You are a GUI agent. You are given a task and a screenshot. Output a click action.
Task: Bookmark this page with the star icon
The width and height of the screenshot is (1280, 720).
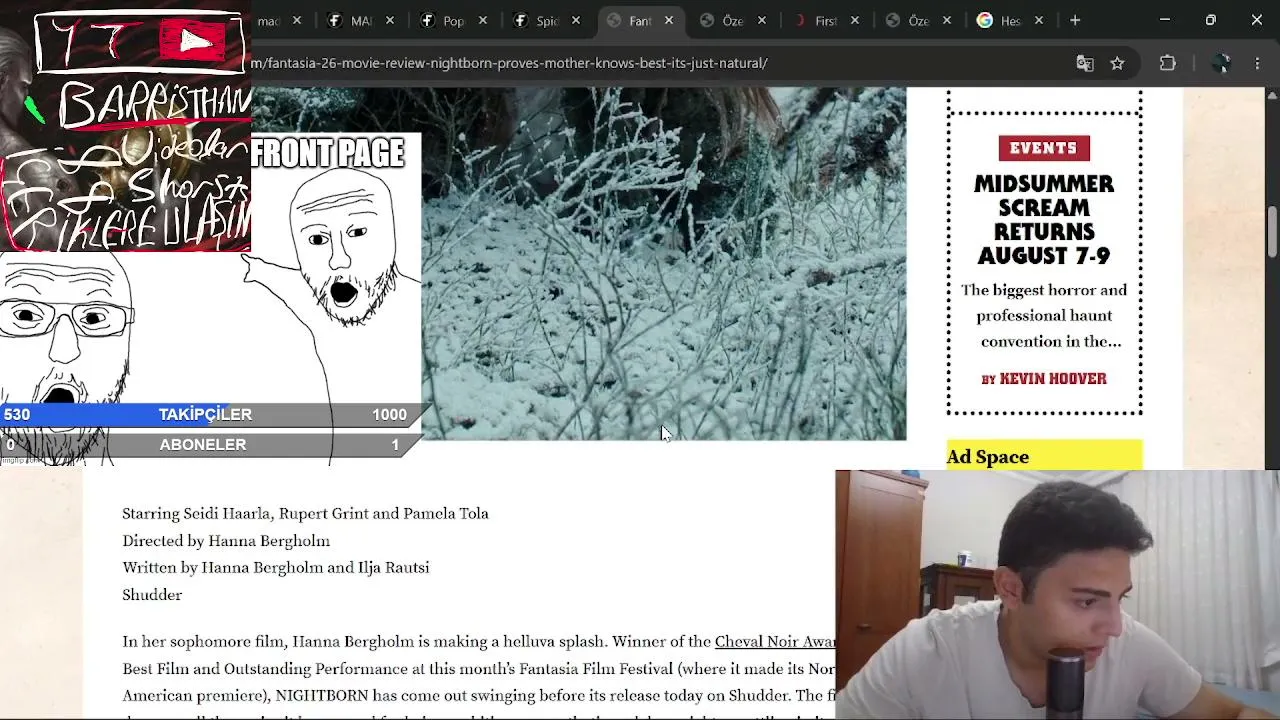tap(1117, 63)
